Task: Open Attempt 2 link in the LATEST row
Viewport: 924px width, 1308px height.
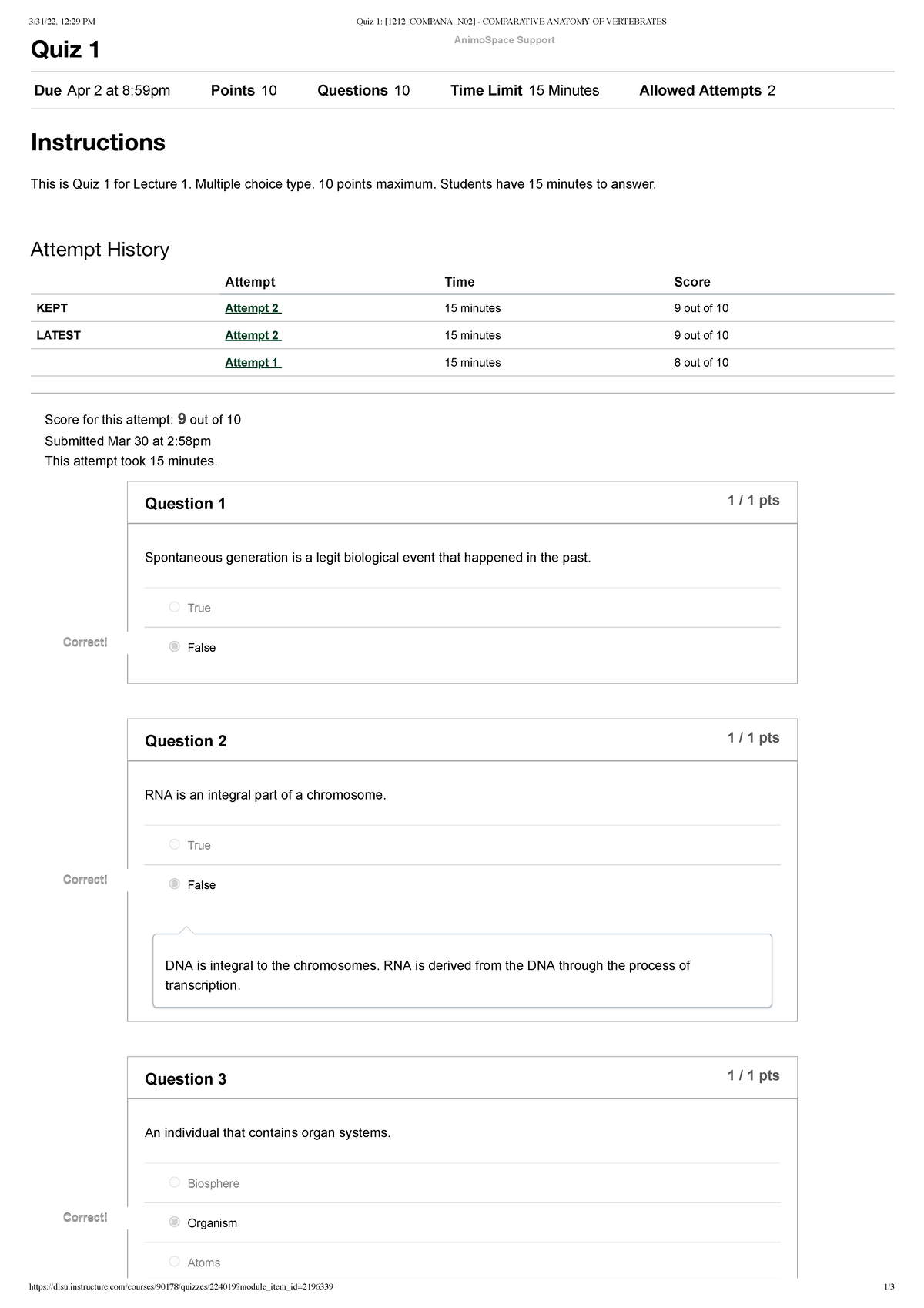Action: point(253,335)
